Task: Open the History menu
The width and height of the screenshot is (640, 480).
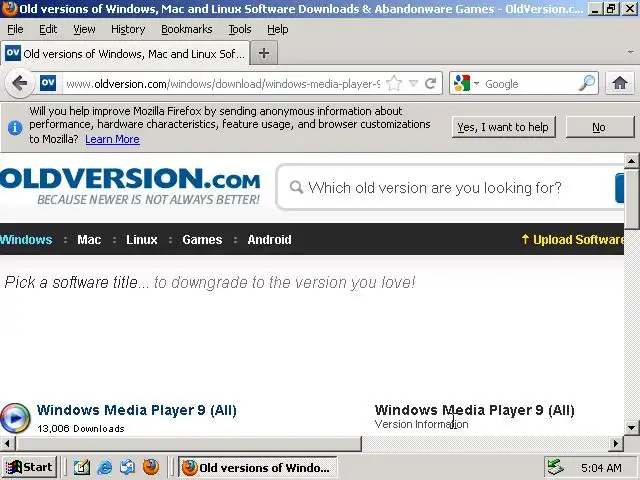Action: (x=128, y=29)
